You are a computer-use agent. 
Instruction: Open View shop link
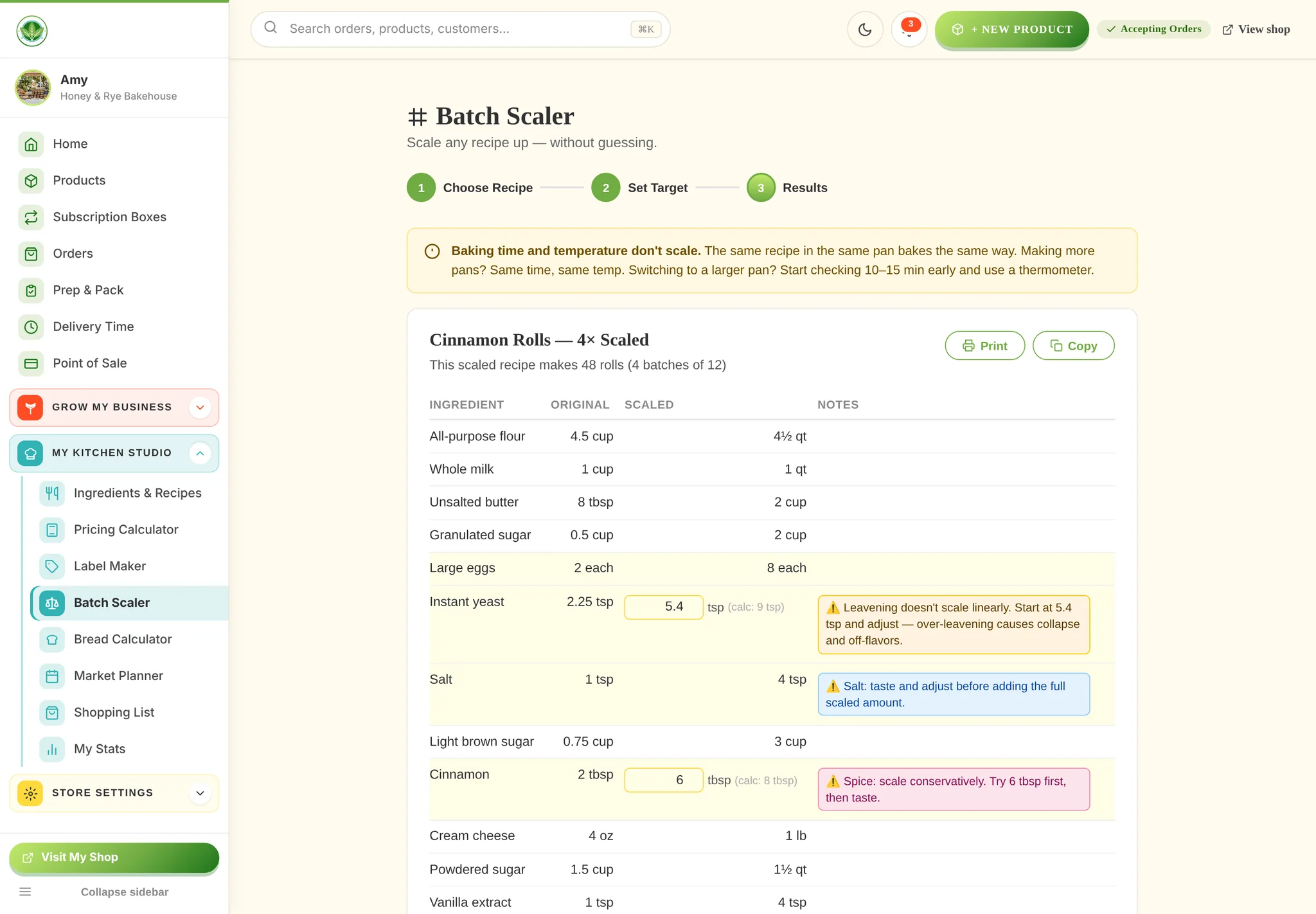coord(1256,30)
